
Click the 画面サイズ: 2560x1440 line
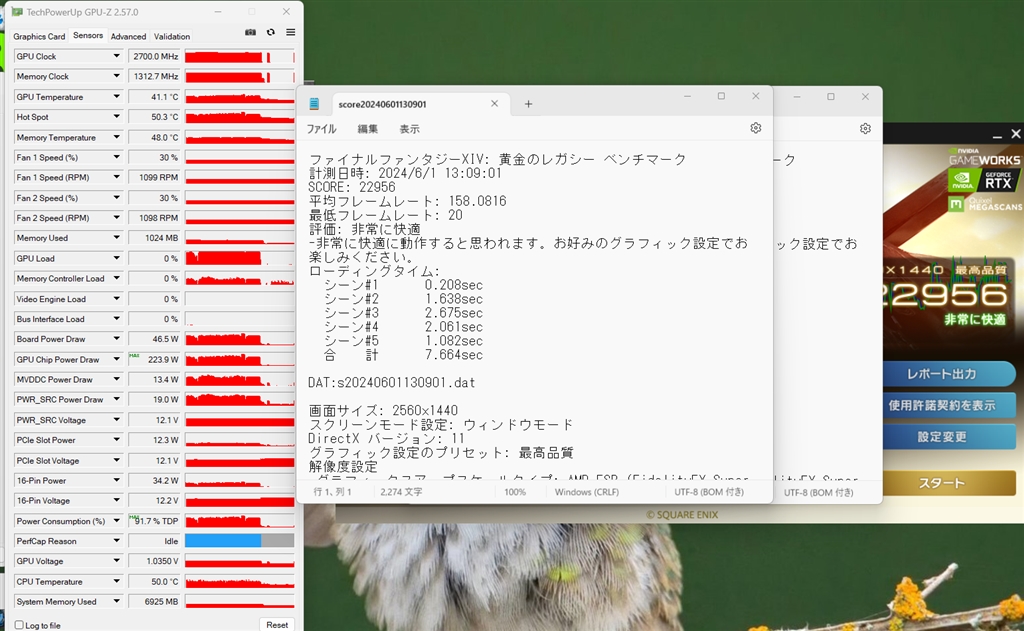[x=383, y=411]
